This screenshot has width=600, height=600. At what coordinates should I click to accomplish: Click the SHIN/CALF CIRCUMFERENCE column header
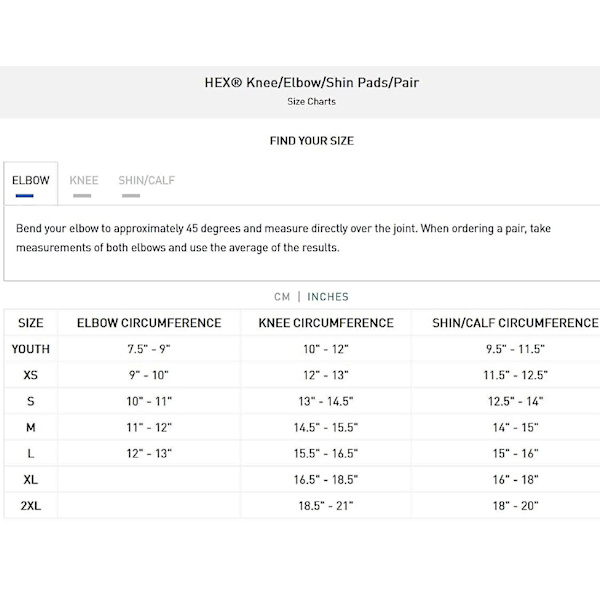(515, 323)
